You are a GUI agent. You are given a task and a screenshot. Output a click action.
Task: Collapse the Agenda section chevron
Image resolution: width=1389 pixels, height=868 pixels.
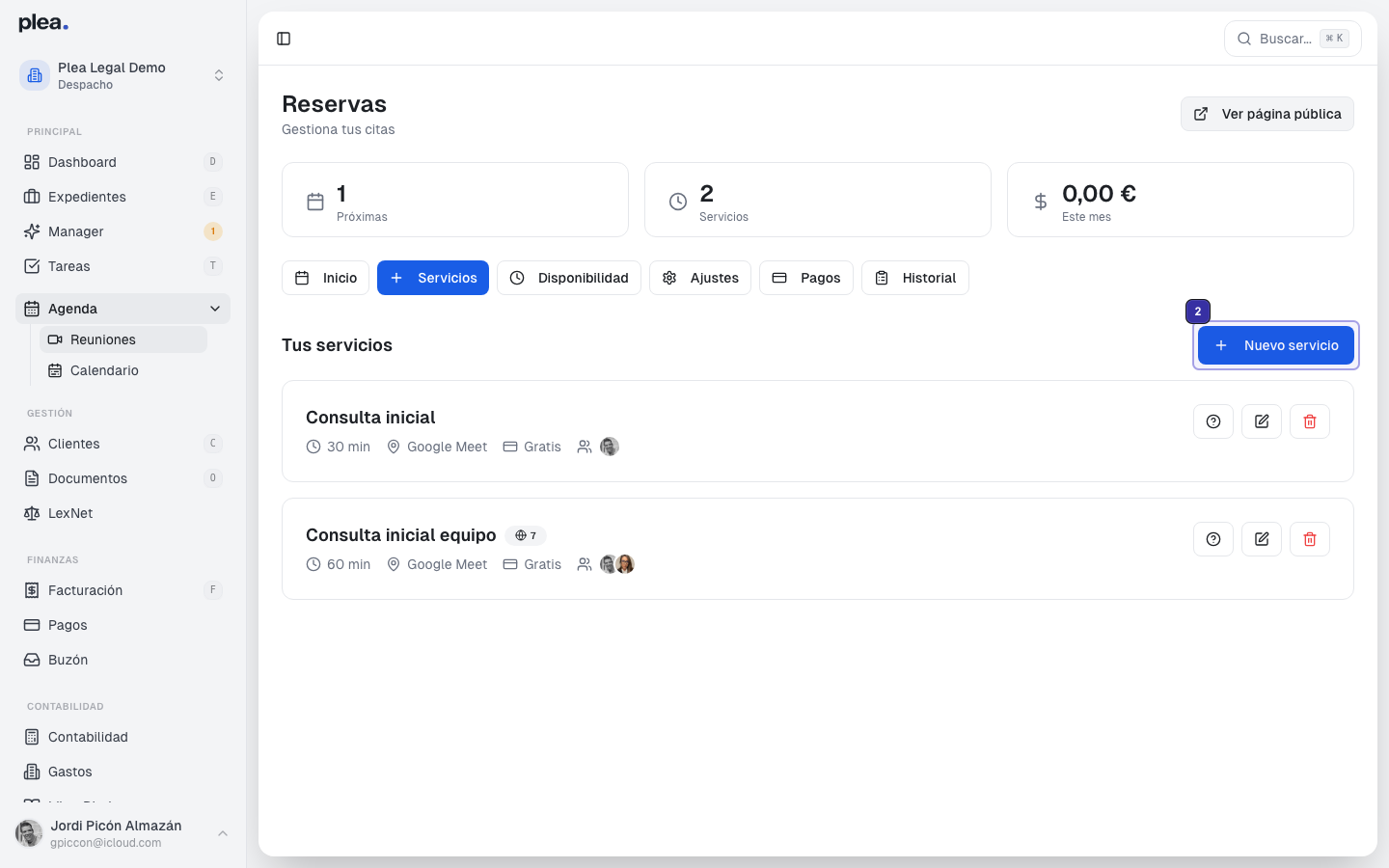[x=214, y=309]
